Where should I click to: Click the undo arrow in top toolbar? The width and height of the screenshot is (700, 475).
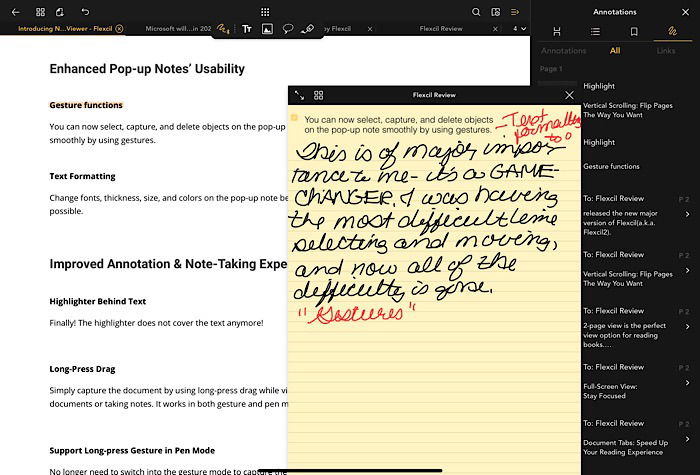tap(85, 12)
